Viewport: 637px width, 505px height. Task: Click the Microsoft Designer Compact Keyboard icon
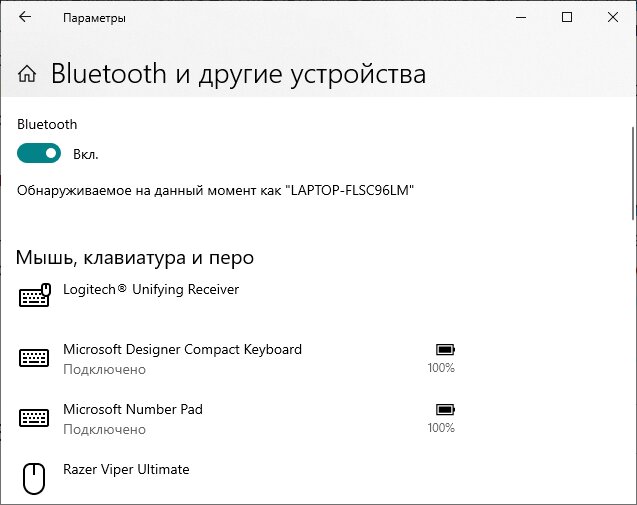pos(34,358)
